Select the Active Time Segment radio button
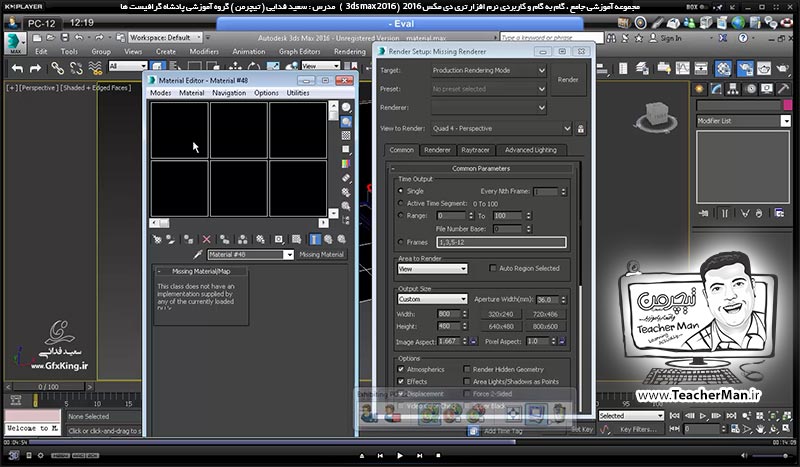 coord(401,203)
